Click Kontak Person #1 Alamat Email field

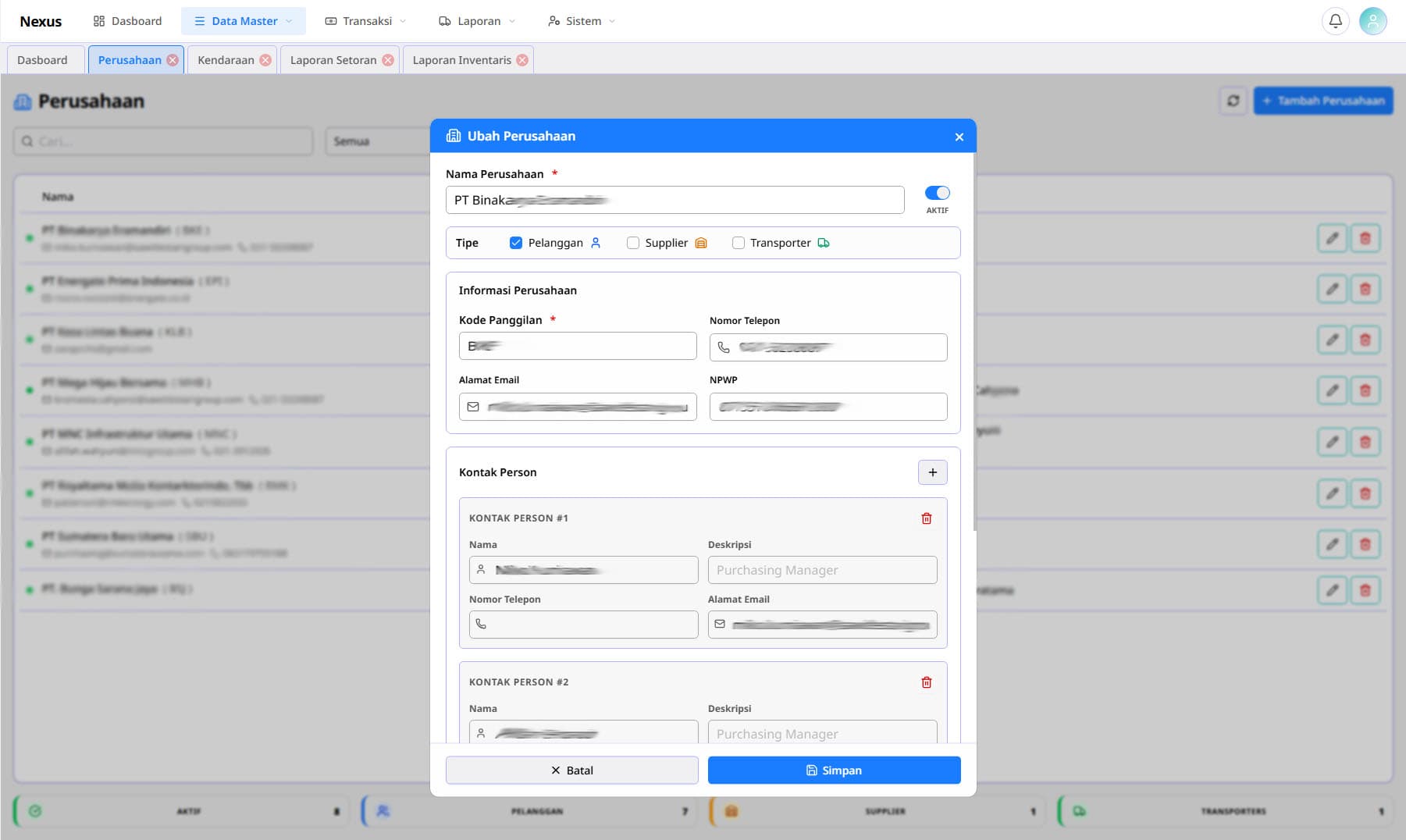click(x=822, y=625)
